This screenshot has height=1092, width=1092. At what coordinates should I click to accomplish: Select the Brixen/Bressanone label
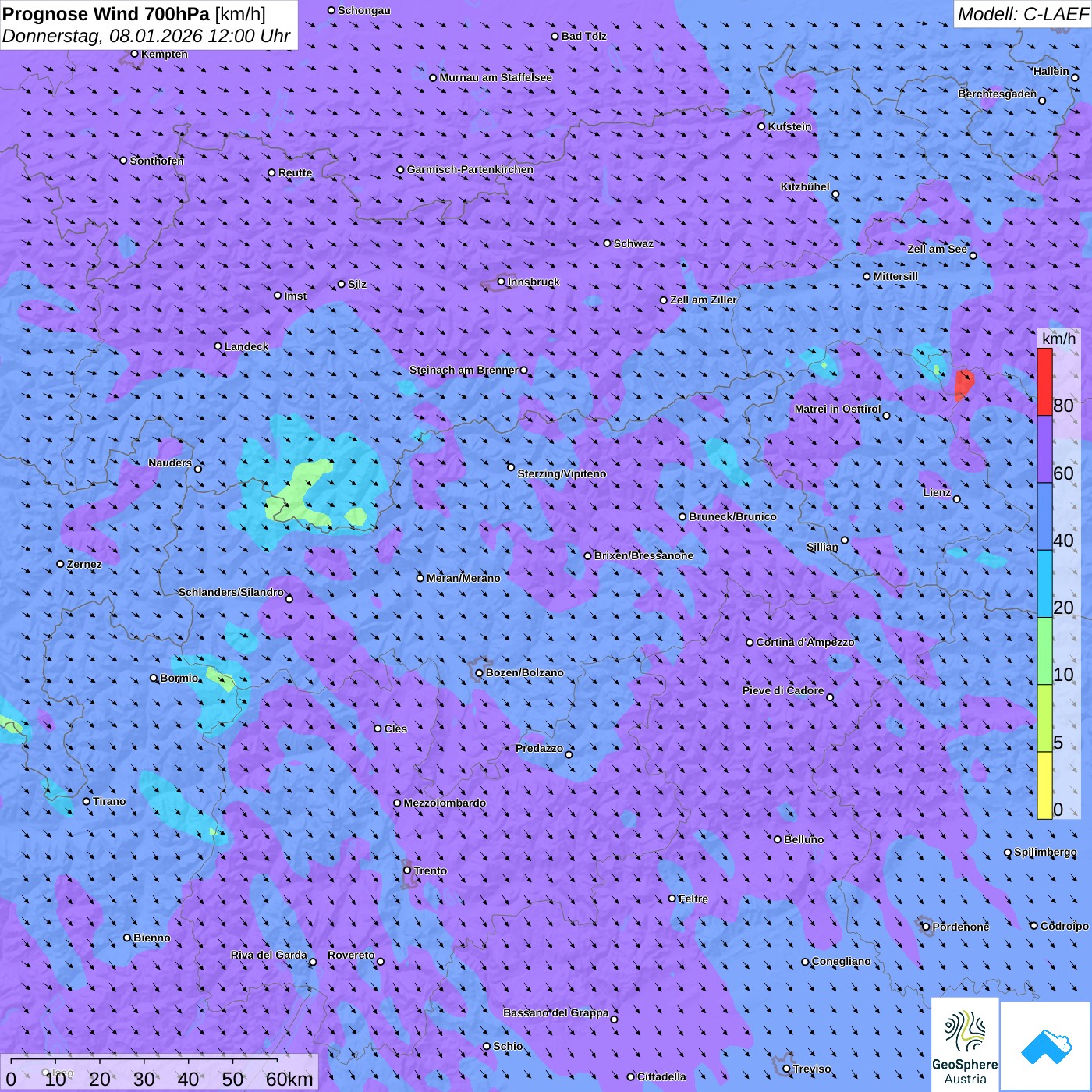pyautogui.click(x=643, y=555)
